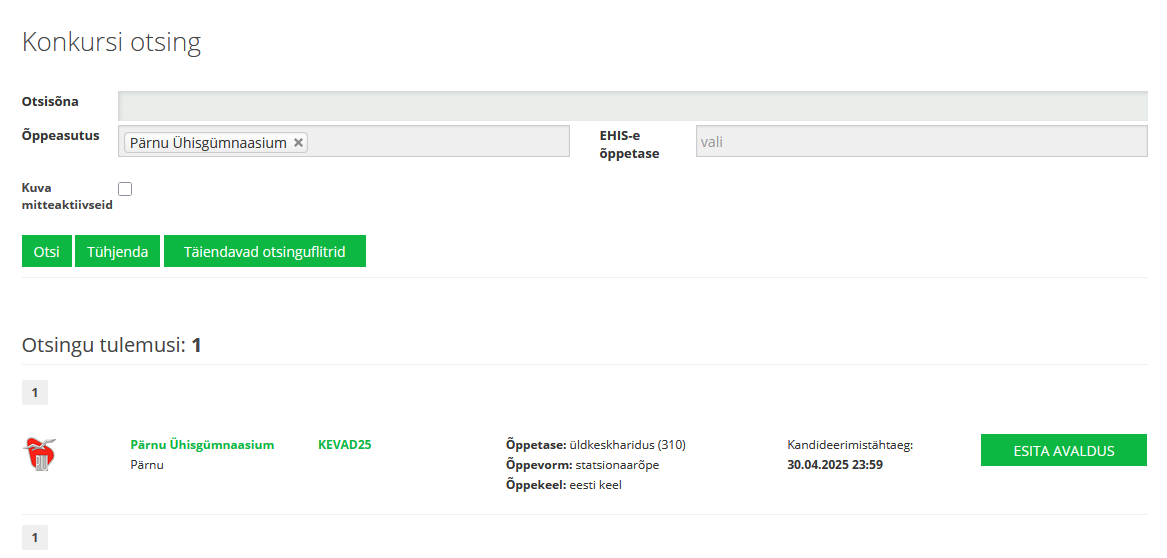Click the Õppevorm statsionaarõpe text
1167x558 pixels.
coord(582,465)
